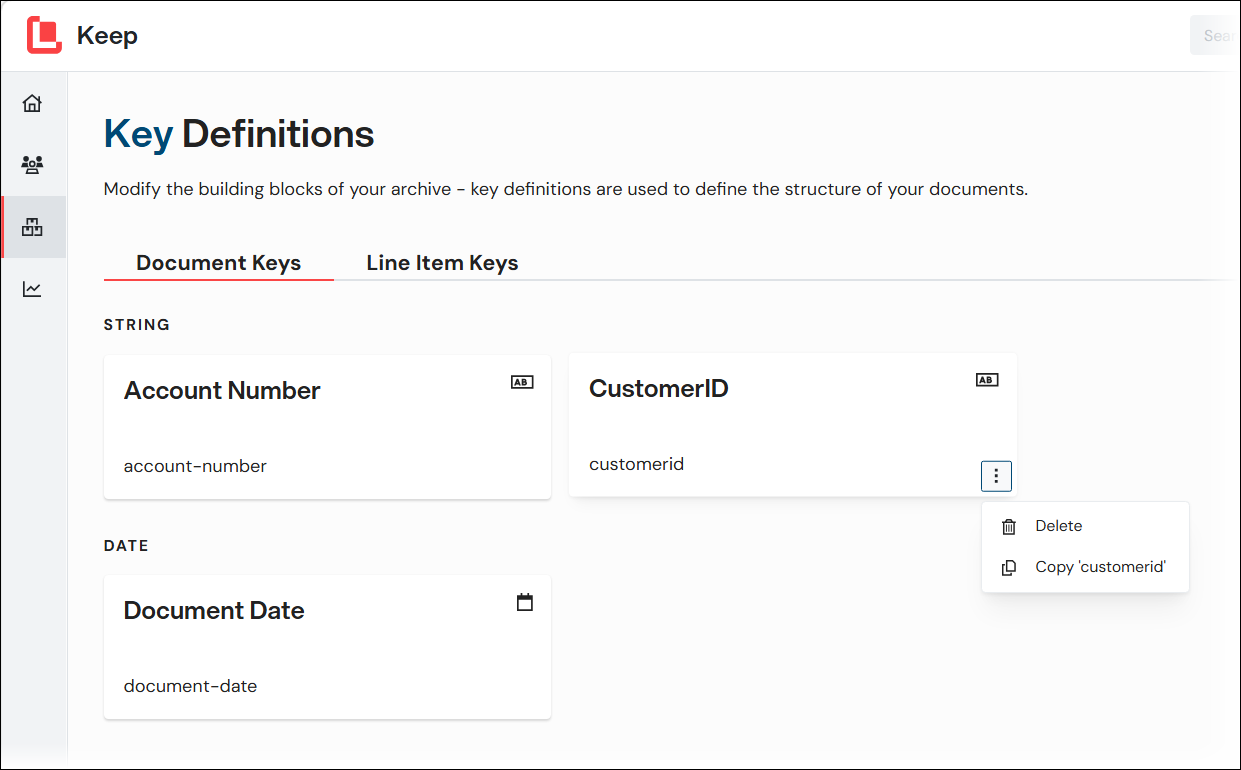
Task: Click the AB string icon on Account Number
Action: click(522, 381)
